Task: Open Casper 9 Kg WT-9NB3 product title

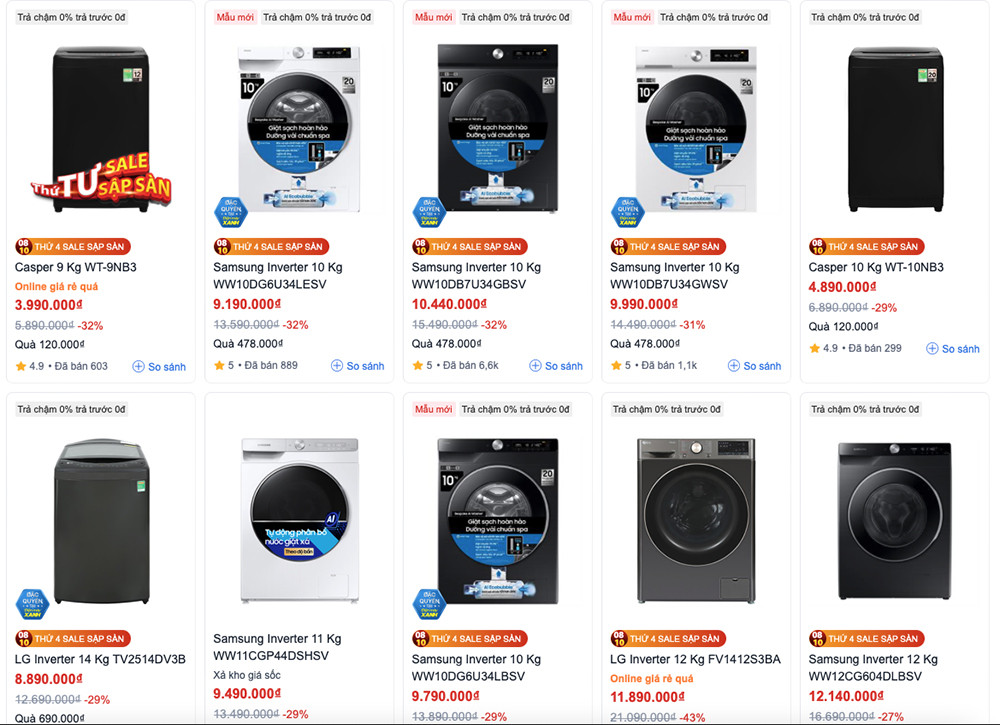Action: tap(76, 267)
